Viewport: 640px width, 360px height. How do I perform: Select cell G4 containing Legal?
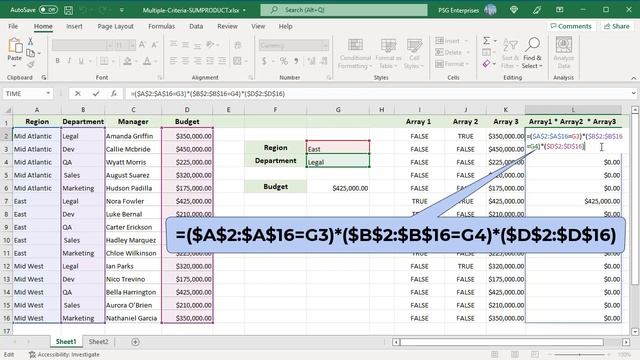point(338,160)
